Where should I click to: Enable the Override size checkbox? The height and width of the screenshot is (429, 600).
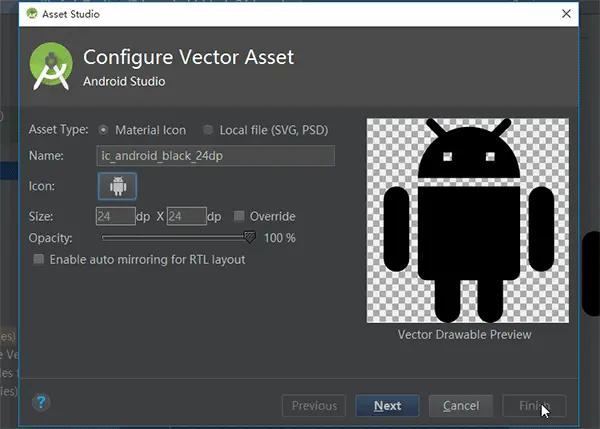pos(239,216)
